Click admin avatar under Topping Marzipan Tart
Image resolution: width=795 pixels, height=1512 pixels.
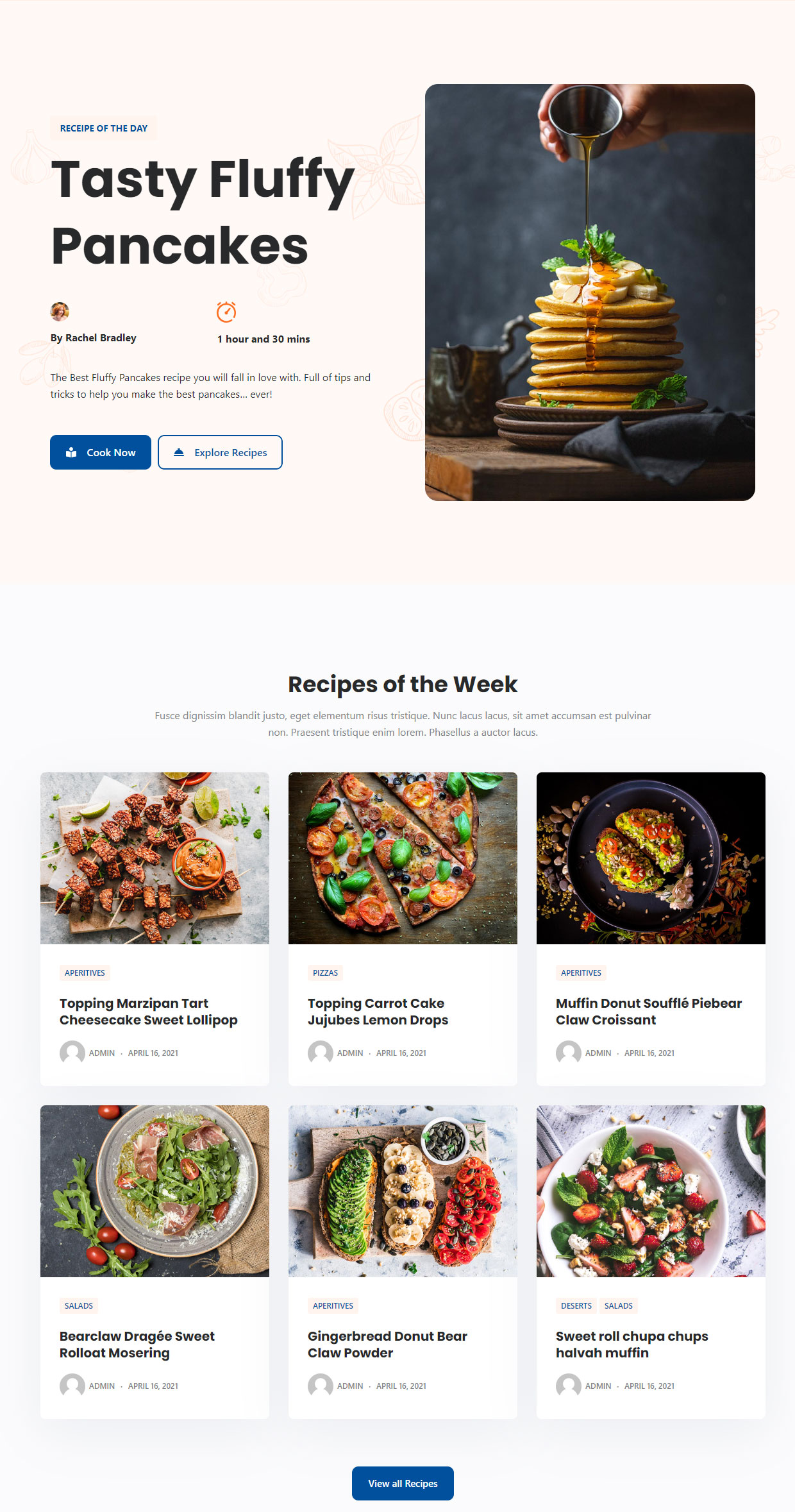[x=72, y=1053]
